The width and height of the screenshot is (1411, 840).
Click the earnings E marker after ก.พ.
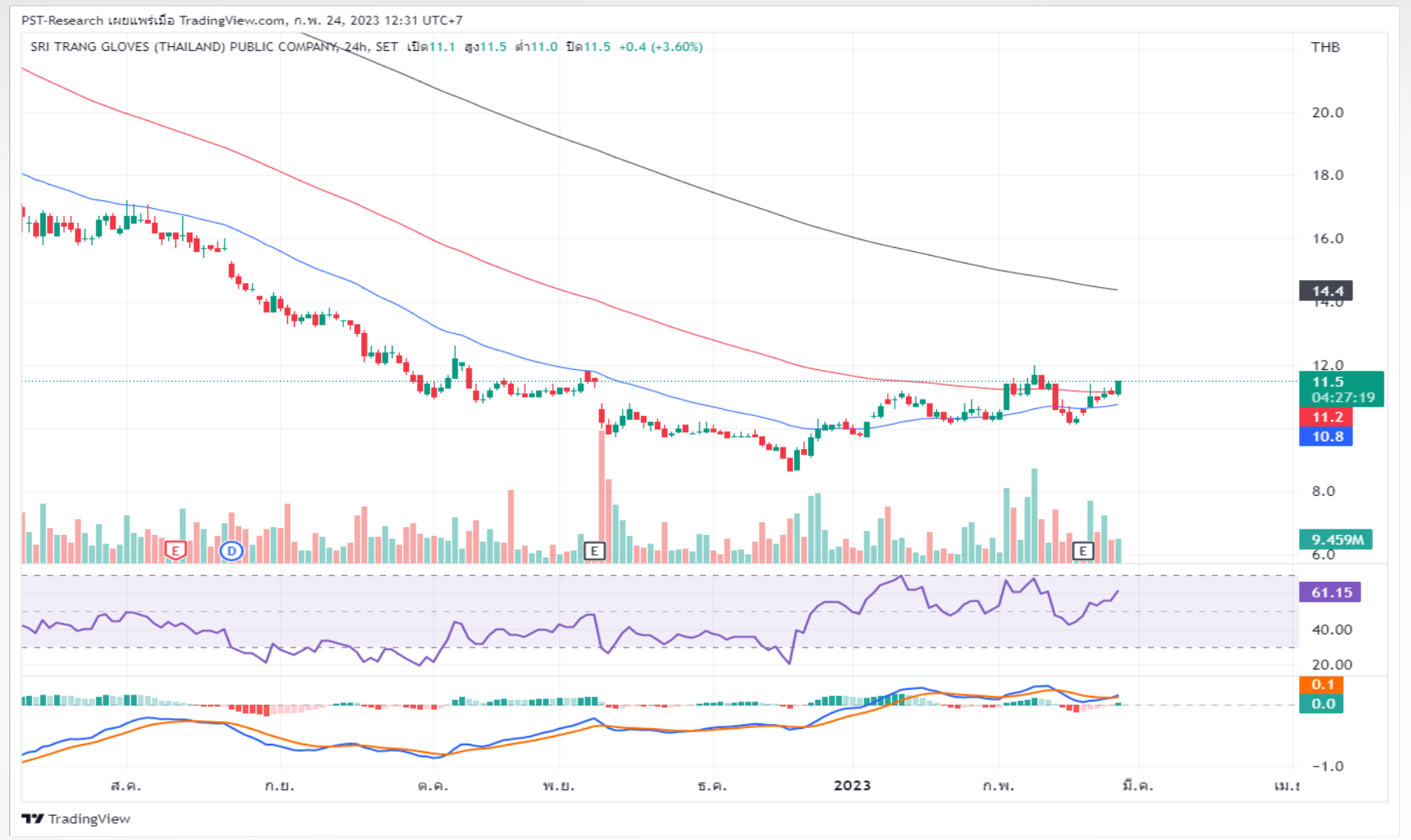tap(1082, 551)
